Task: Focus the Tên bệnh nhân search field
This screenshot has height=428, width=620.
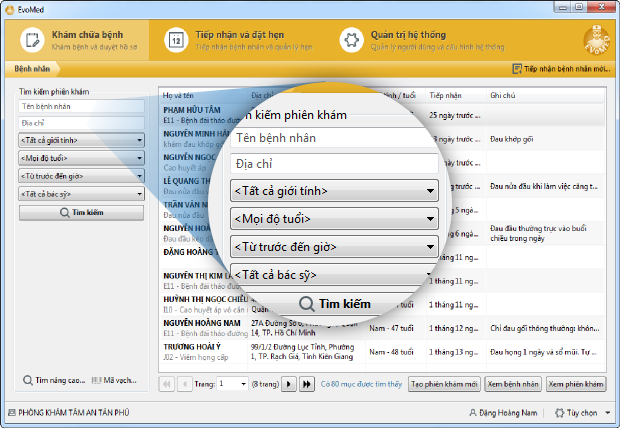Action: coord(81,106)
